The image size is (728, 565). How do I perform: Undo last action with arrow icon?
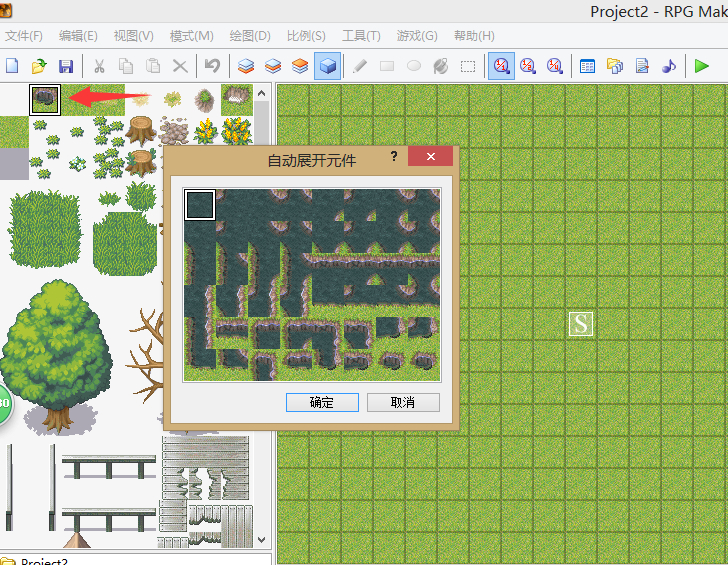(213, 66)
